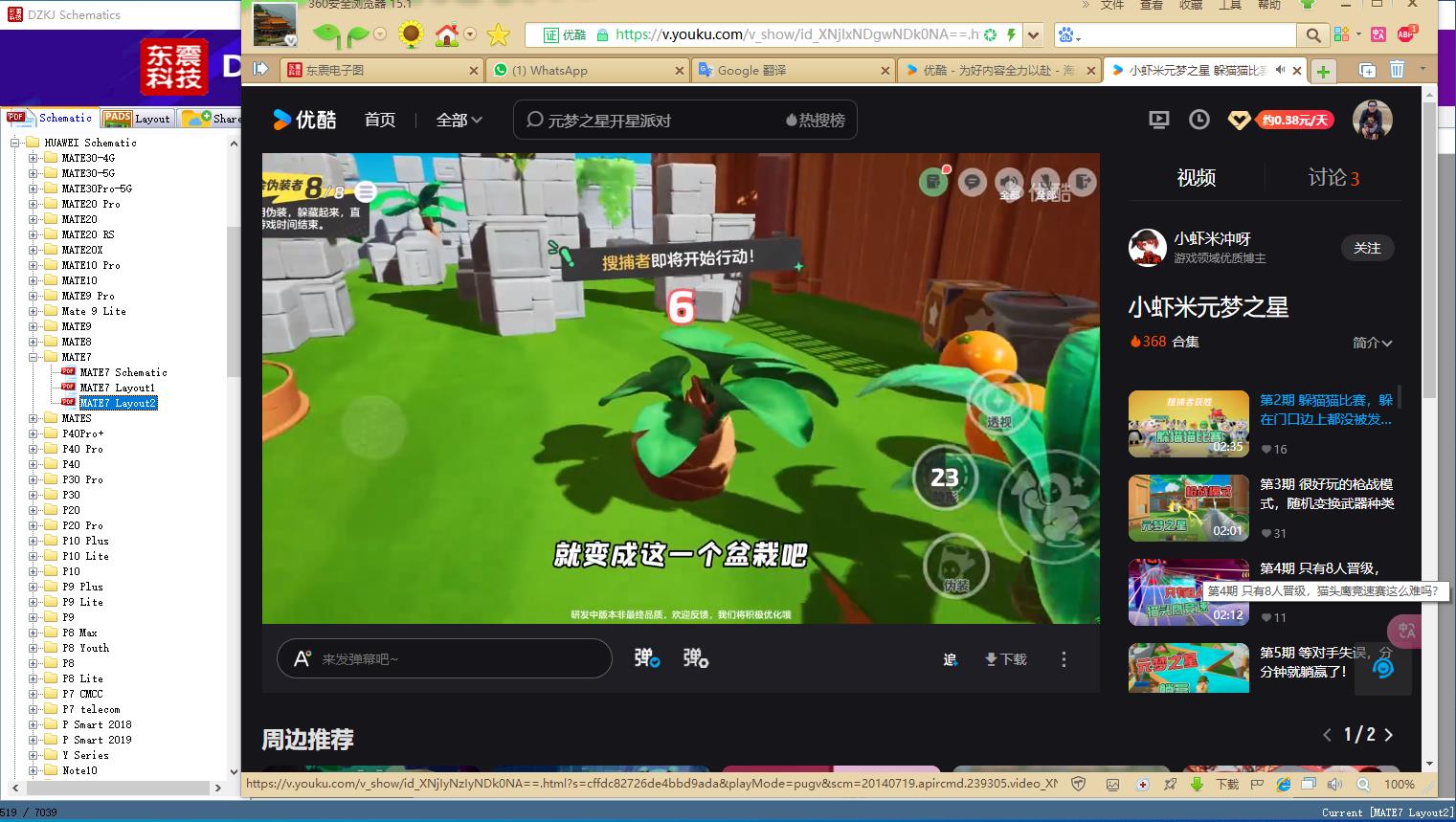Close the 东震电子图 browser tab

[473, 71]
